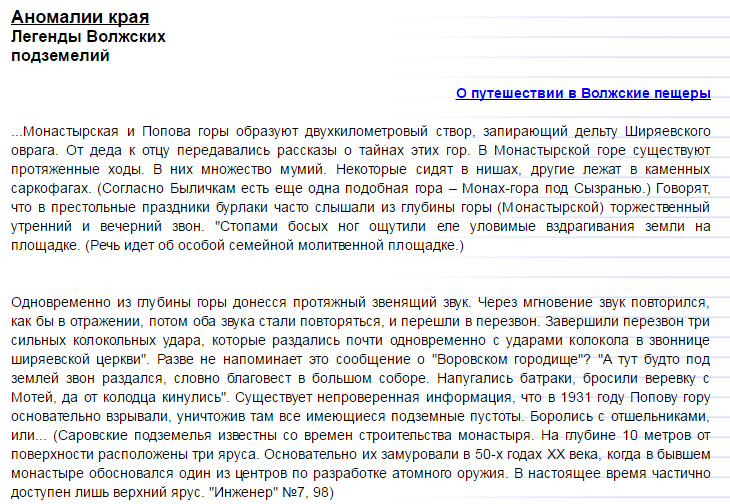
Task: Click the heading "Аномалии края"
Action: (x=80, y=17)
